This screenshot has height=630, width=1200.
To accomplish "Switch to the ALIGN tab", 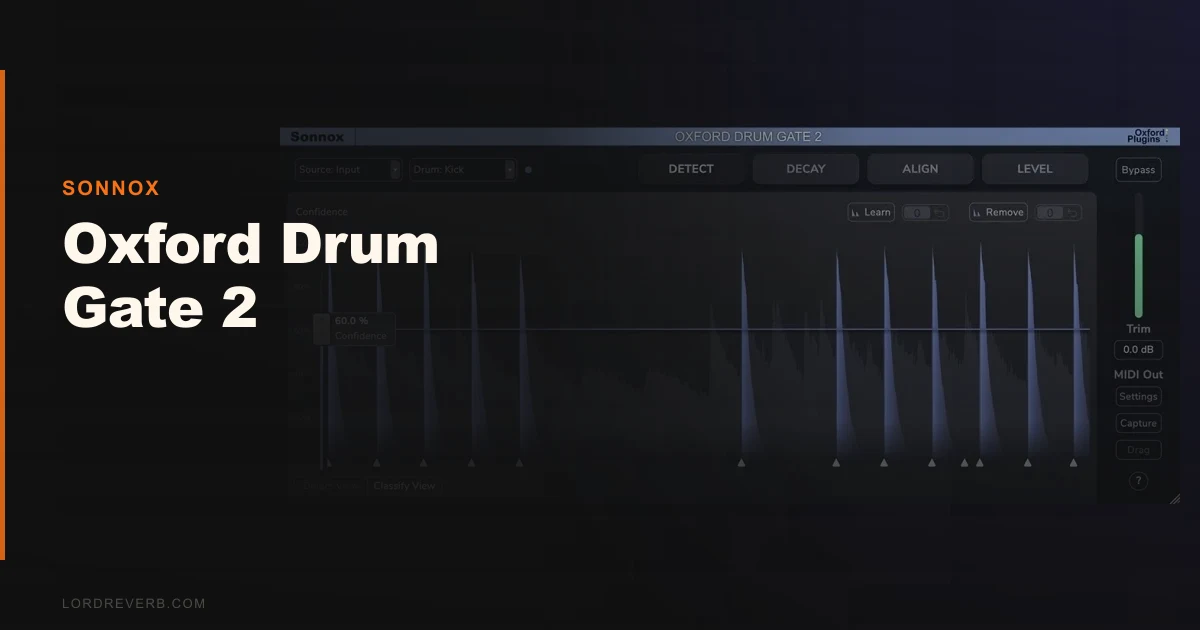I will click(x=920, y=169).
